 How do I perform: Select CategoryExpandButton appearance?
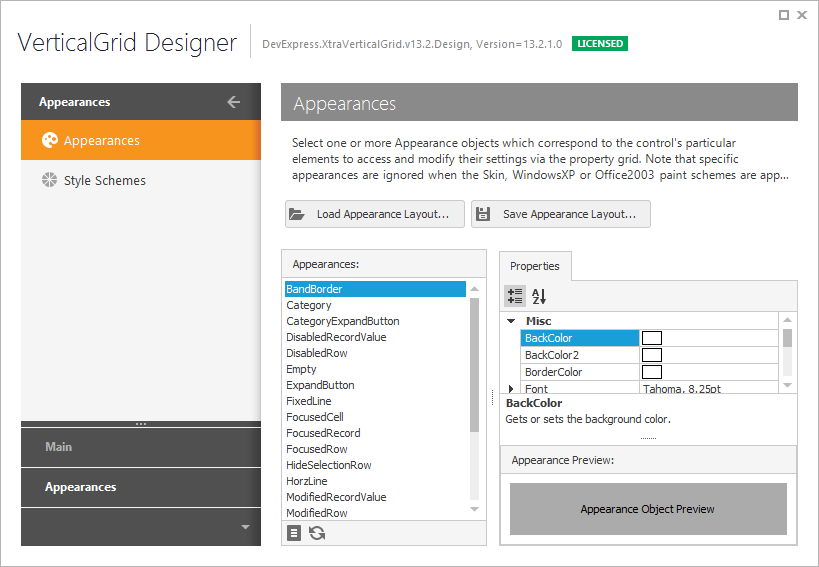[x=375, y=321]
